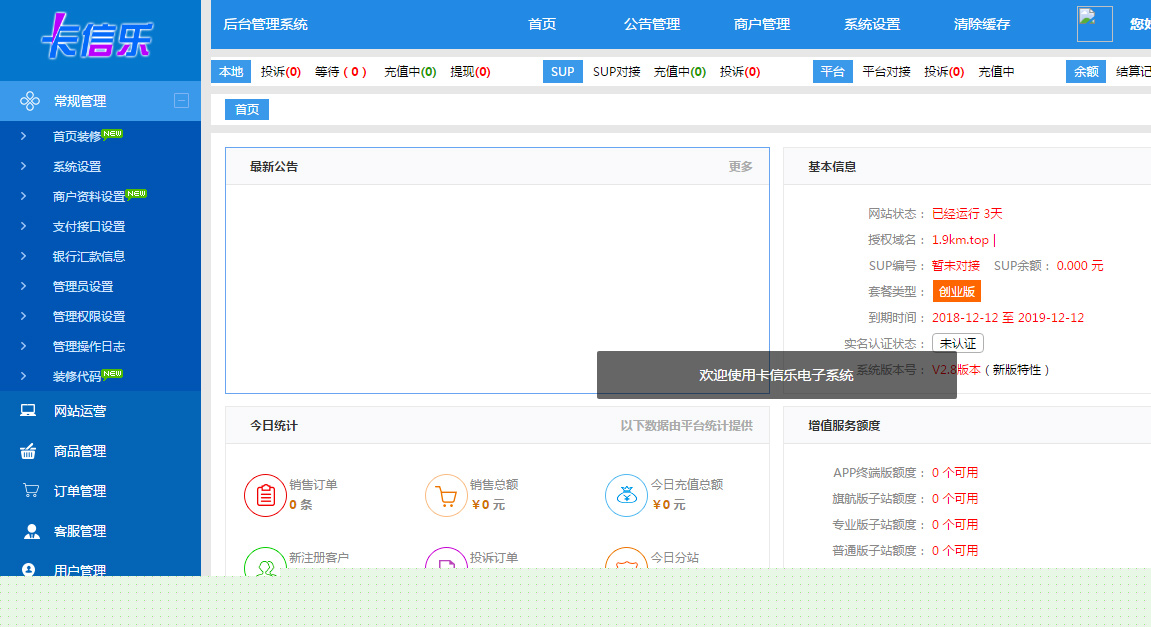This screenshot has width=1151, height=627.
Task: Switch to the SUP tab
Action: [562, 71]
